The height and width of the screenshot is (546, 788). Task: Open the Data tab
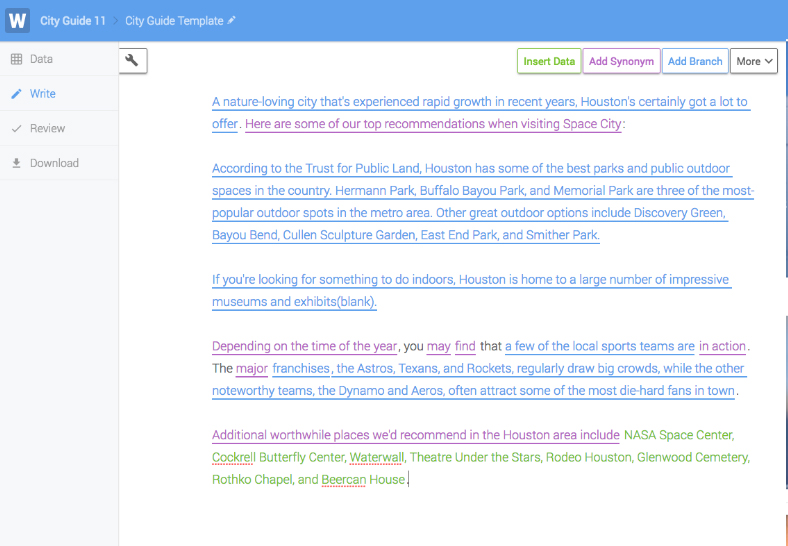pos(41,59)
